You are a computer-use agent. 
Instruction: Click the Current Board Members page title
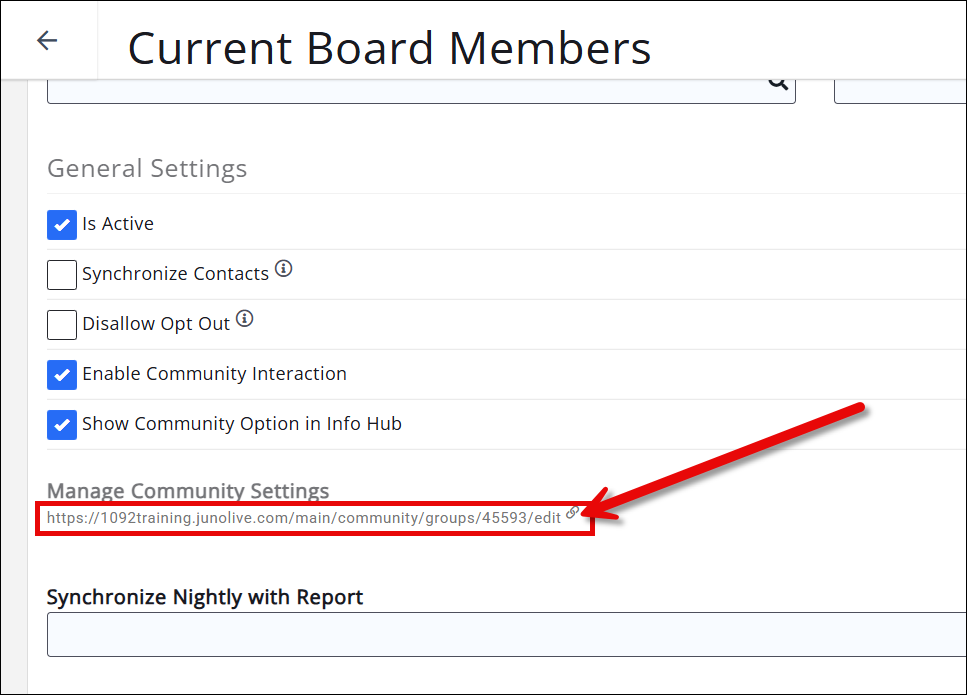pos(389,48)
